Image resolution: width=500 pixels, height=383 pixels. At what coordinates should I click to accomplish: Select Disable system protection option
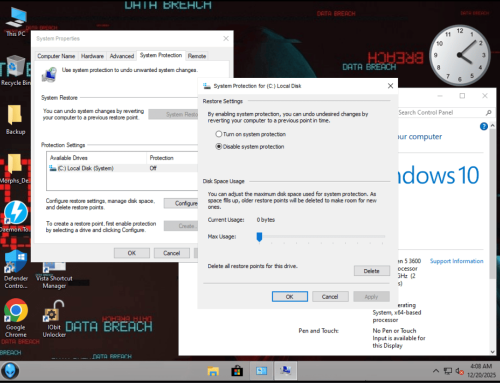[250, 147]
